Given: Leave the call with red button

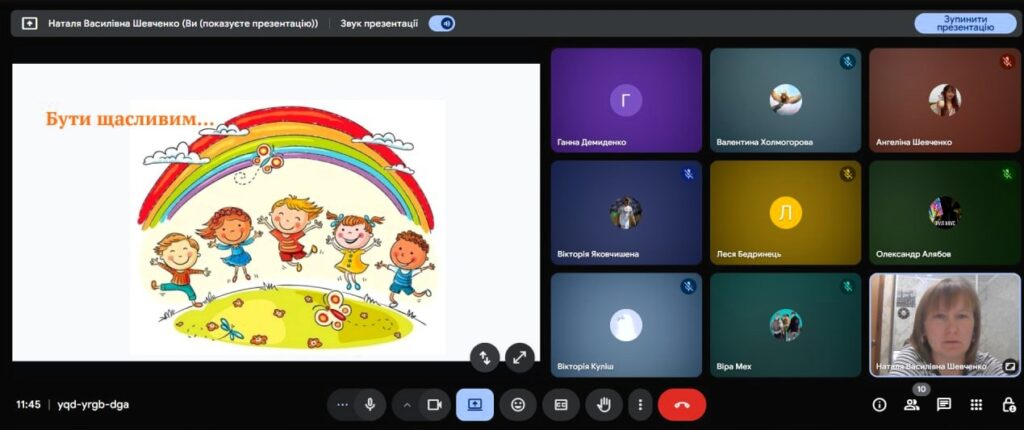Looking at the screenshot, I should 682,404.
